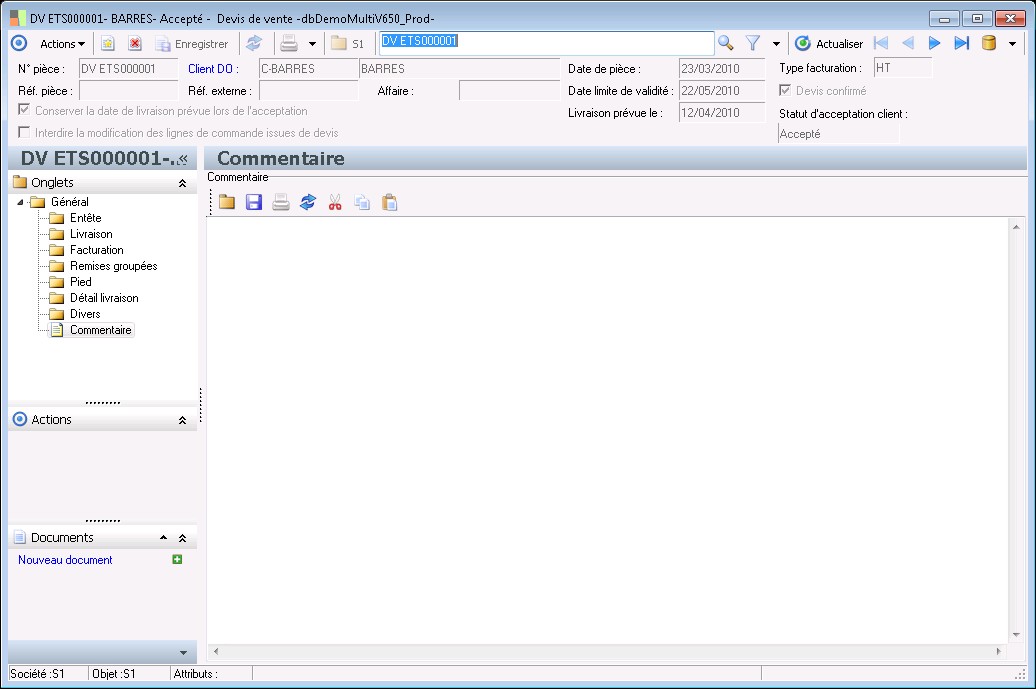Viewport: 1036px width, 689px height.
Task: Go to the next record
Action: click(935, 43)
